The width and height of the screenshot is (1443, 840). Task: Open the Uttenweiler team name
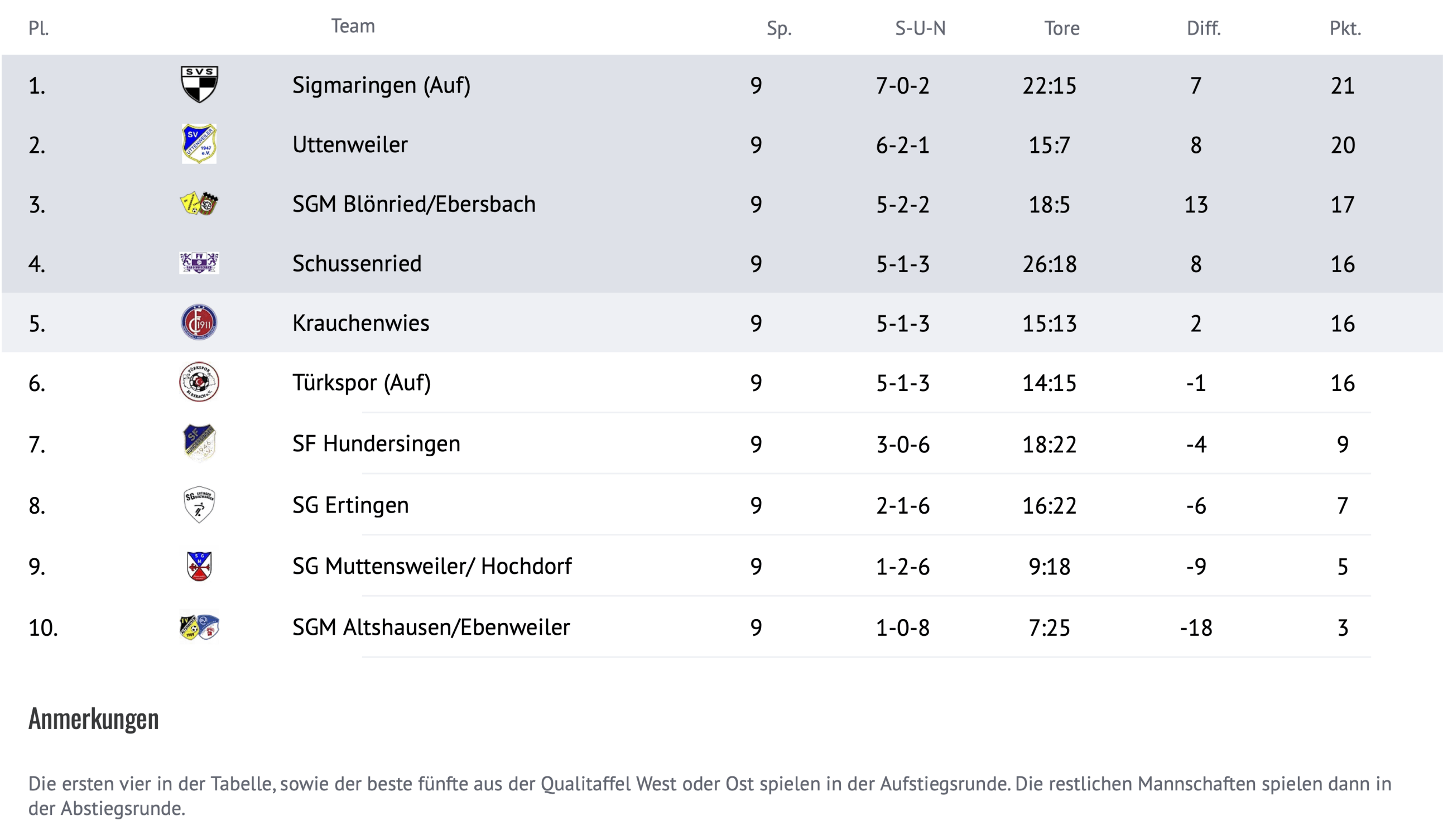[350, 144]
